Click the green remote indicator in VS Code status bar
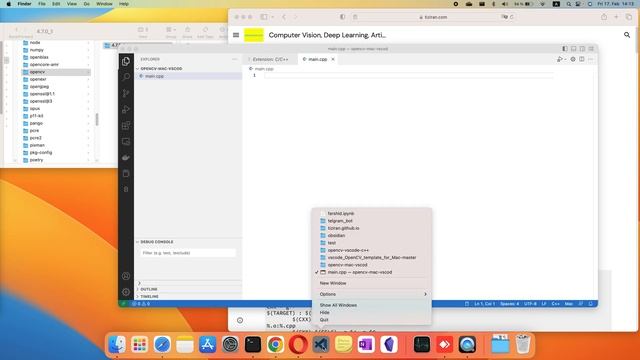This screenshot has width=640, height=360. click(x=123, y=304)
